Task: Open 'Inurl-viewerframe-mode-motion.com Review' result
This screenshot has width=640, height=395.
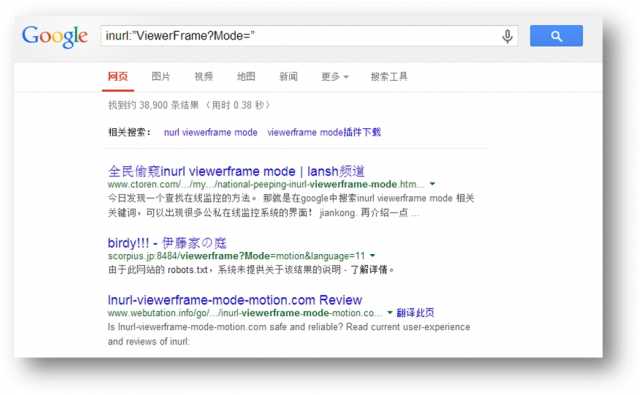Action: 235,300
